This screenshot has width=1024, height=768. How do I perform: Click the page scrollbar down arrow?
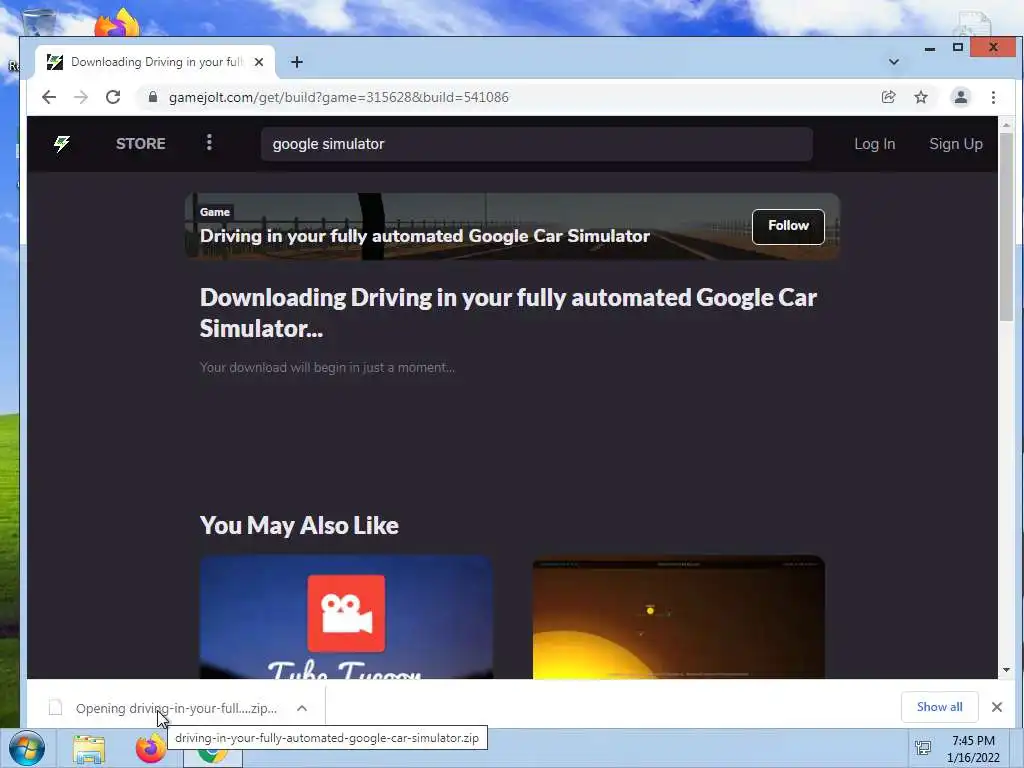coord(1006,670)
